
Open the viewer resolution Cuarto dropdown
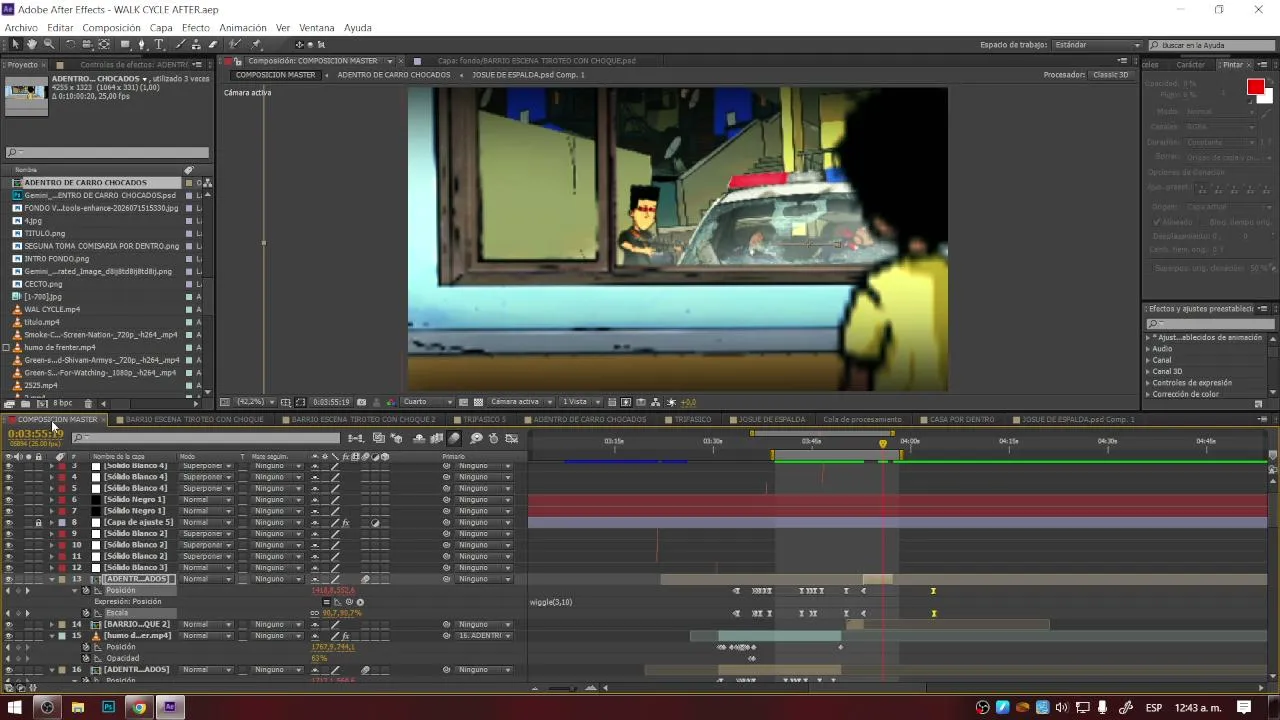(428, 402)
